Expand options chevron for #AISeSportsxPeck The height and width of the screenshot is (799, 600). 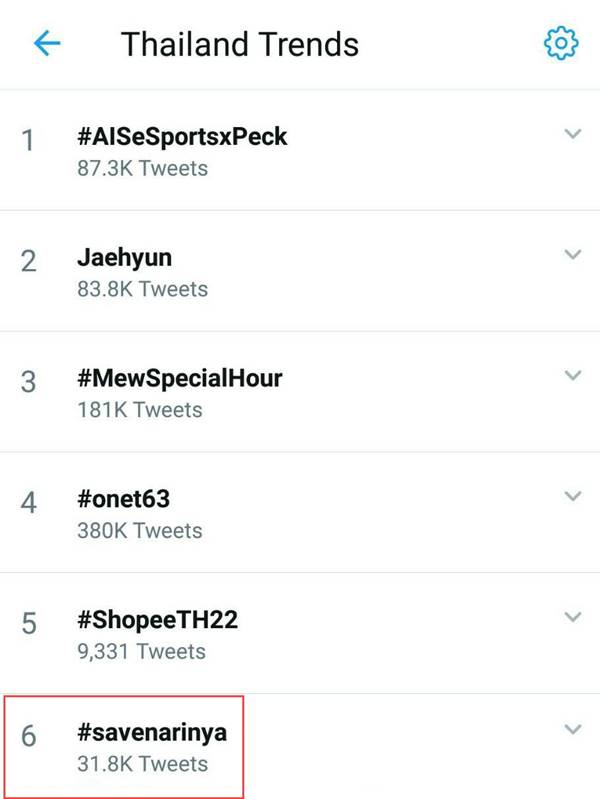pos(572,134)
